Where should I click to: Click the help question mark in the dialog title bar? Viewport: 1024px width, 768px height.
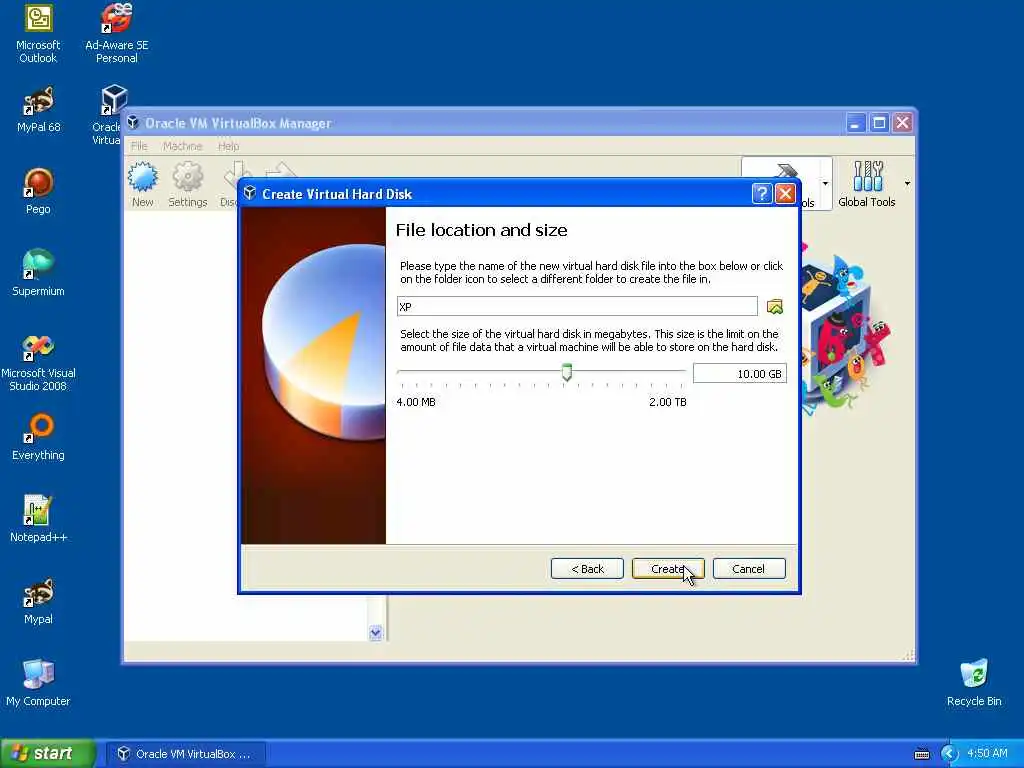coord(761,193)
